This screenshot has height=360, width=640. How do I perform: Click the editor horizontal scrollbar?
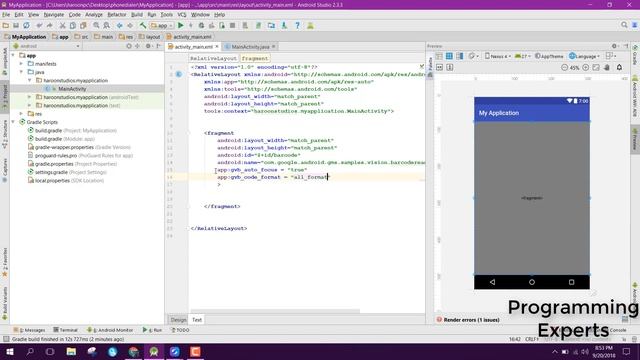276,311
